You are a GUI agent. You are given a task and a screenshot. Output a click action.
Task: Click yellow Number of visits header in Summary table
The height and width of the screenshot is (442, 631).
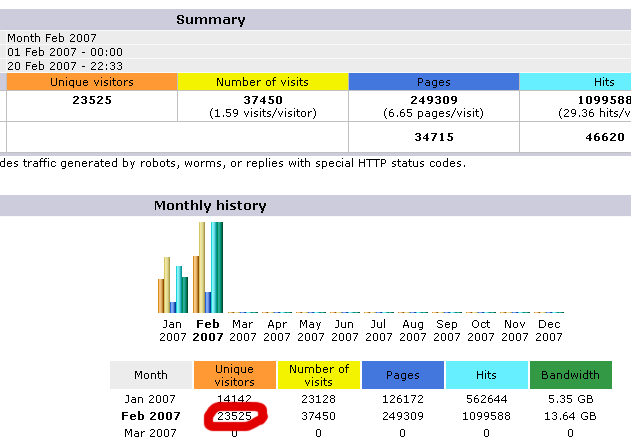coord(263,82)
